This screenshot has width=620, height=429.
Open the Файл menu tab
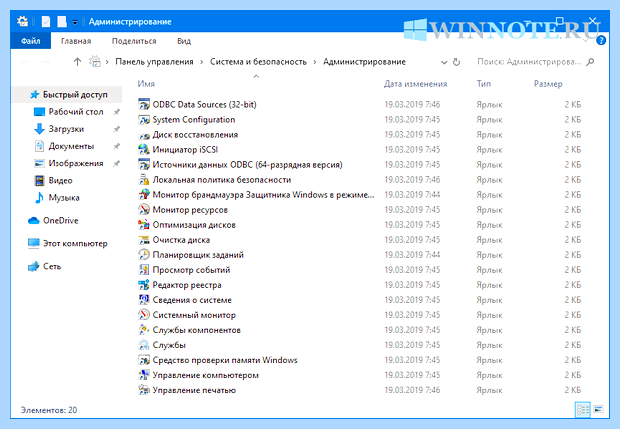(30, 41)
